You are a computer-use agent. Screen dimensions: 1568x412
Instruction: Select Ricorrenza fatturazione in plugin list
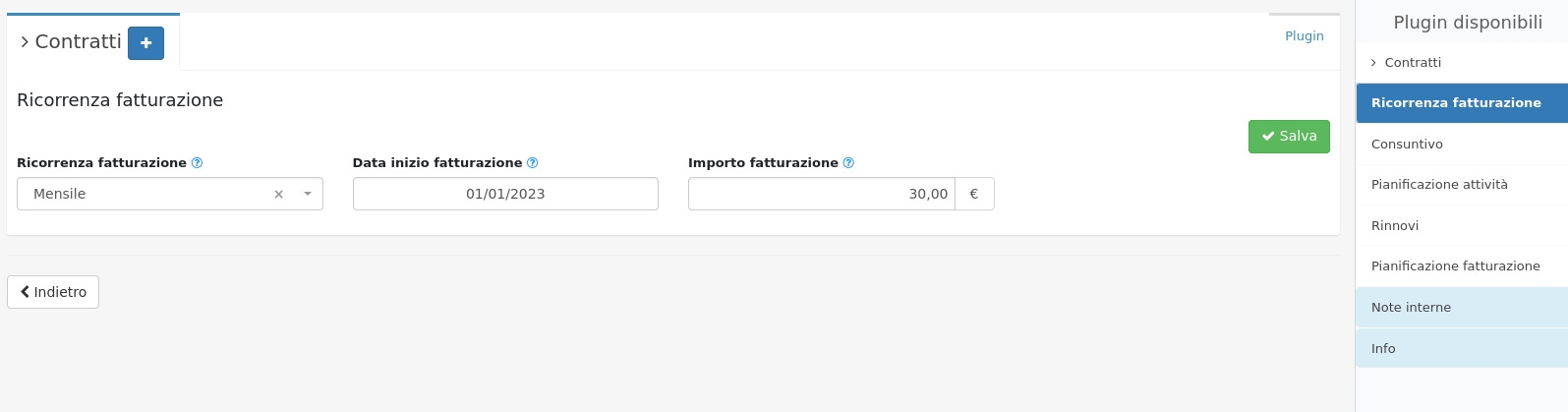(1456, 103)
